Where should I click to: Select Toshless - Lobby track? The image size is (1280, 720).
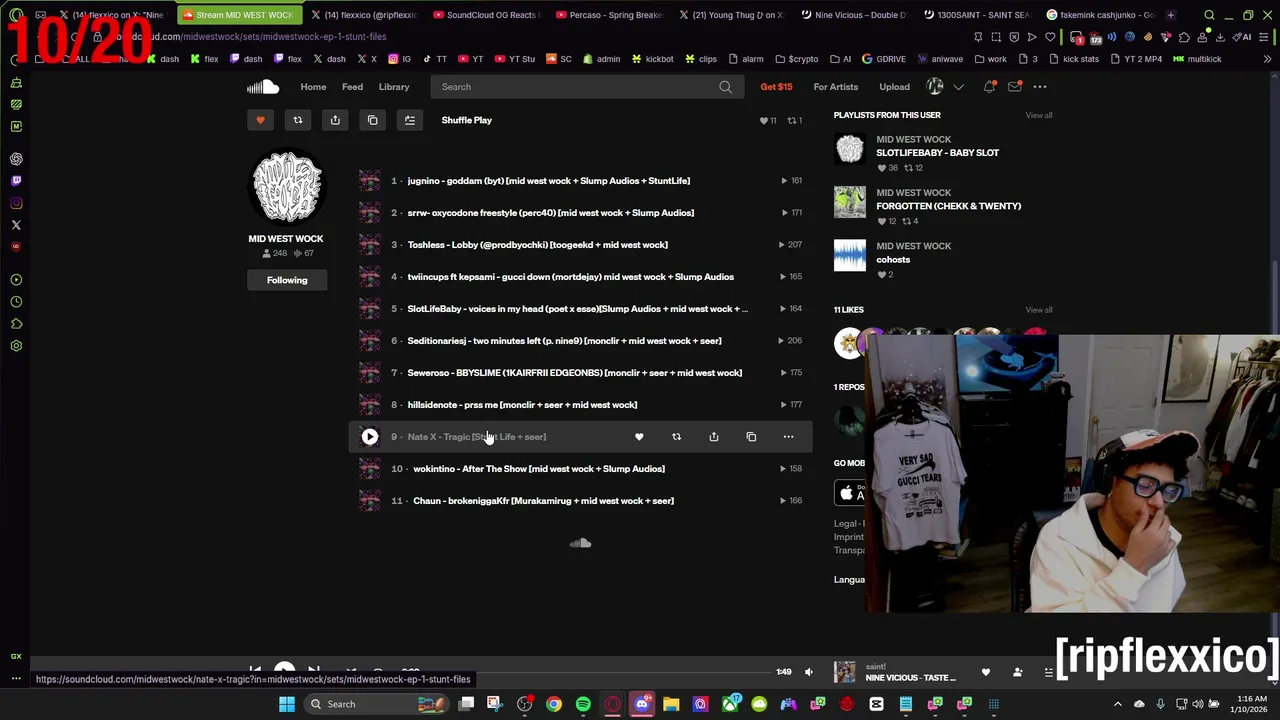(537, 245)
